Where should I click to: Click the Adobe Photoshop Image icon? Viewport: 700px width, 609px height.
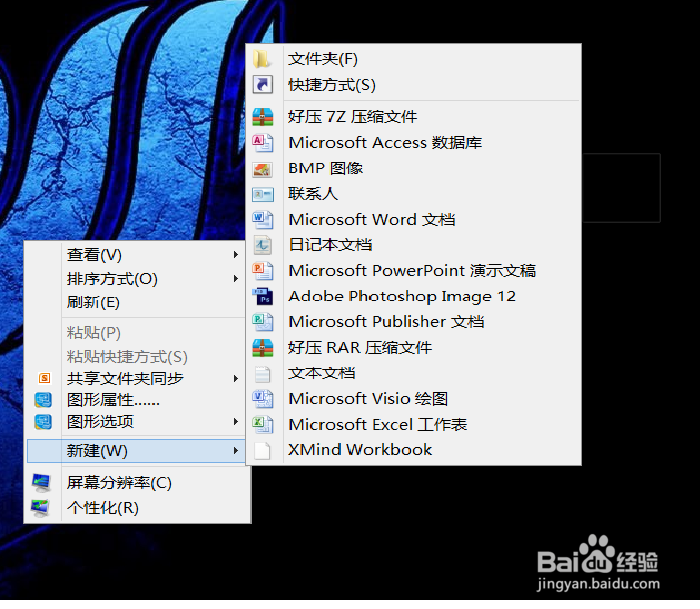(x=262, y=296)
